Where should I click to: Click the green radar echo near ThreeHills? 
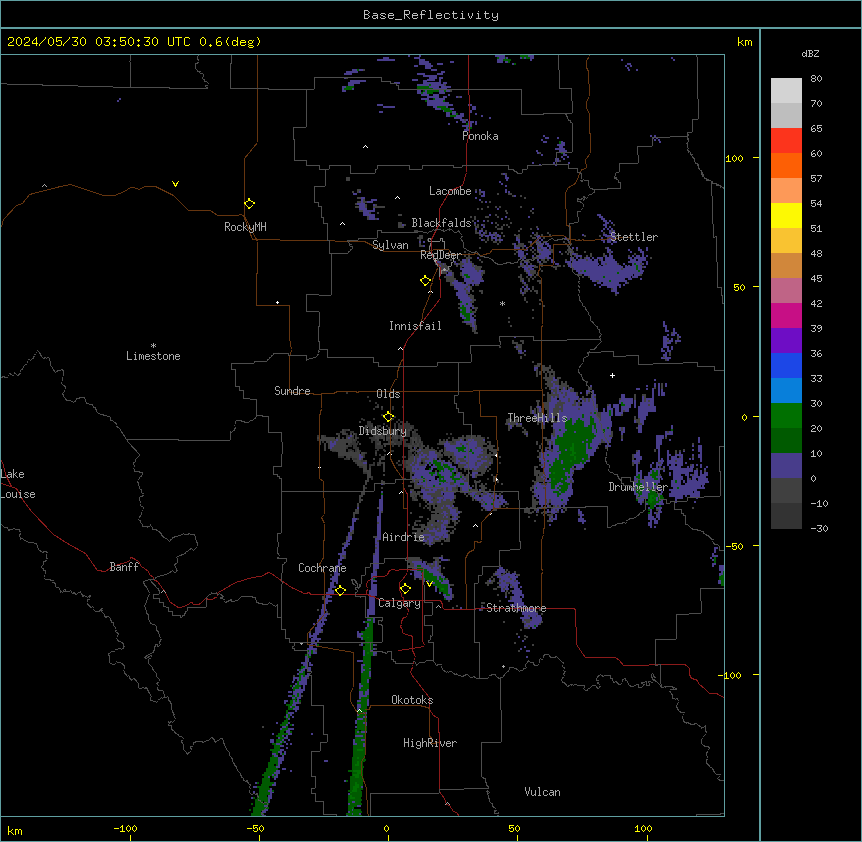pos(572,451)
